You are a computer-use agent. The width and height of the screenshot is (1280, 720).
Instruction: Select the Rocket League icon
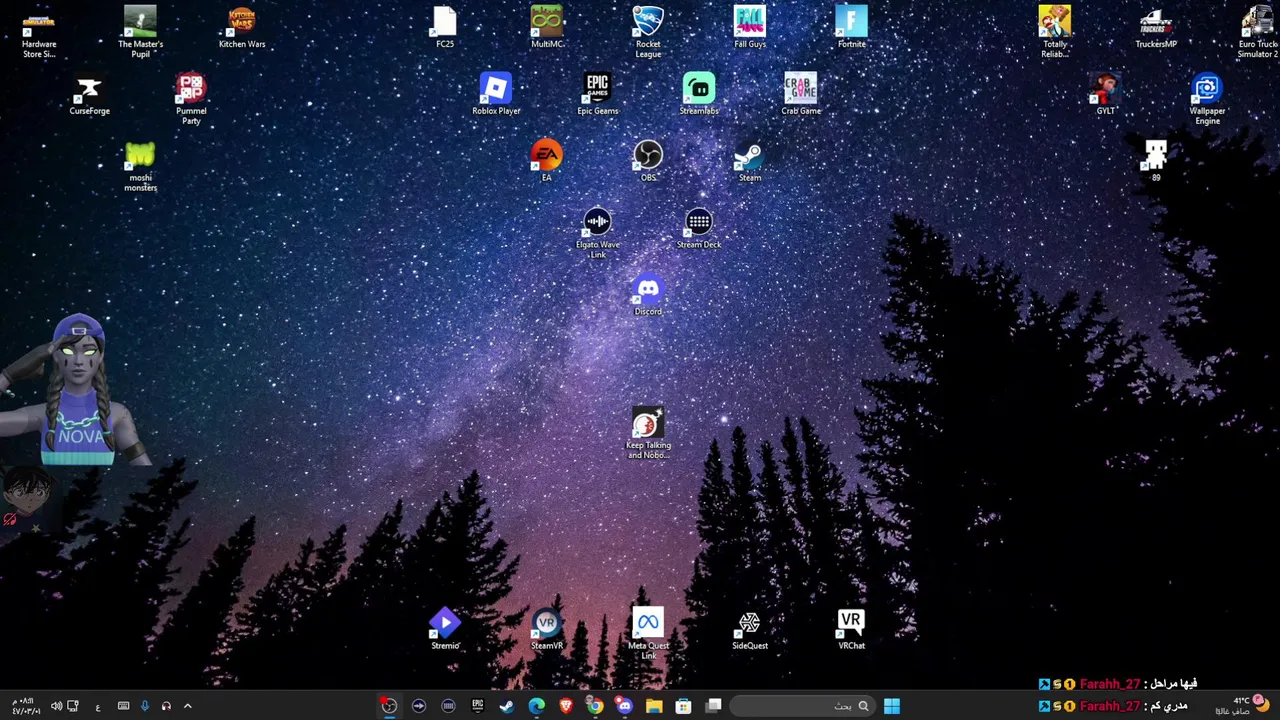pyautogui.click(x=648, y=33)
